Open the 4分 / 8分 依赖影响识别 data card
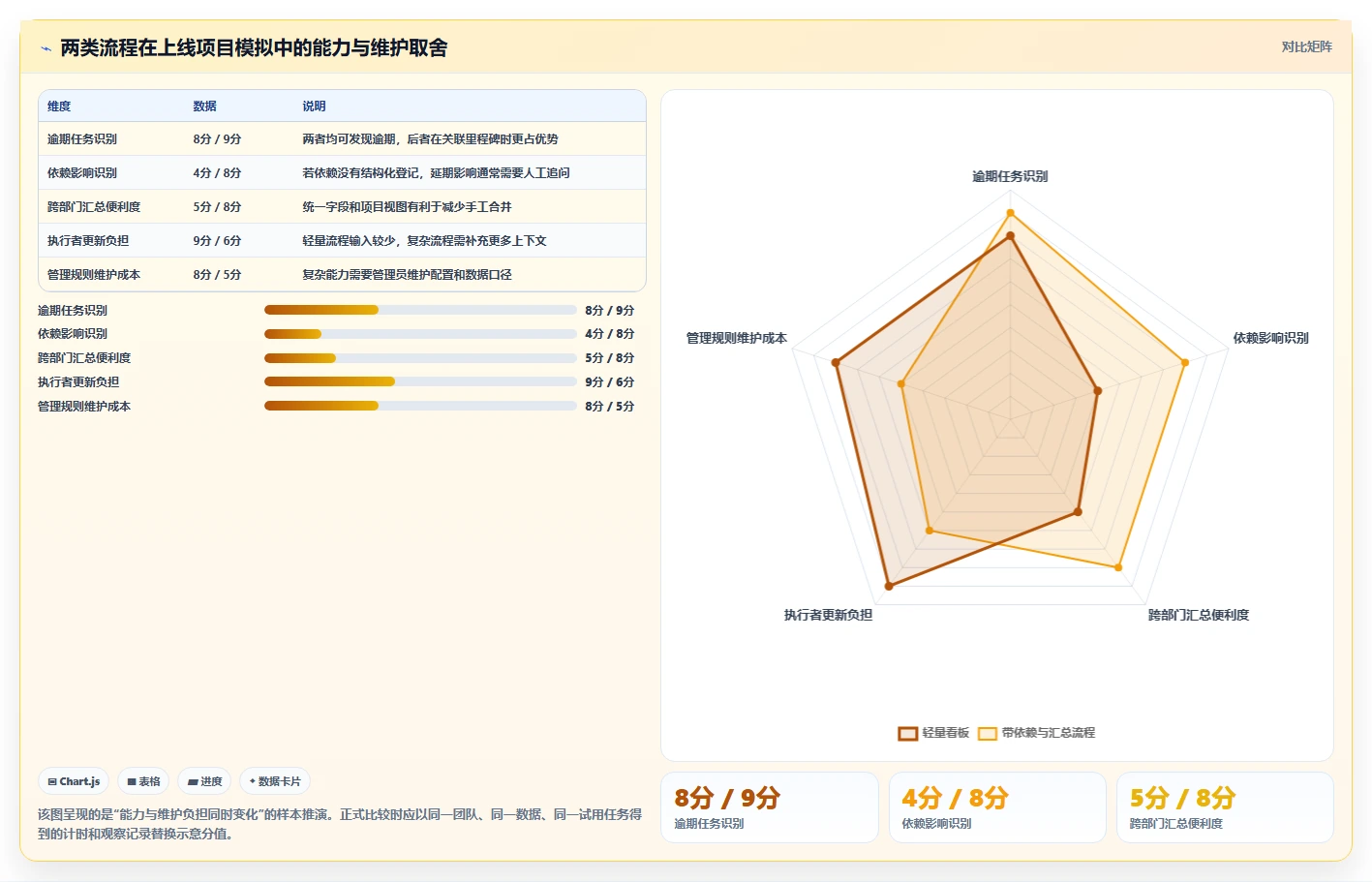 point(997,807)
